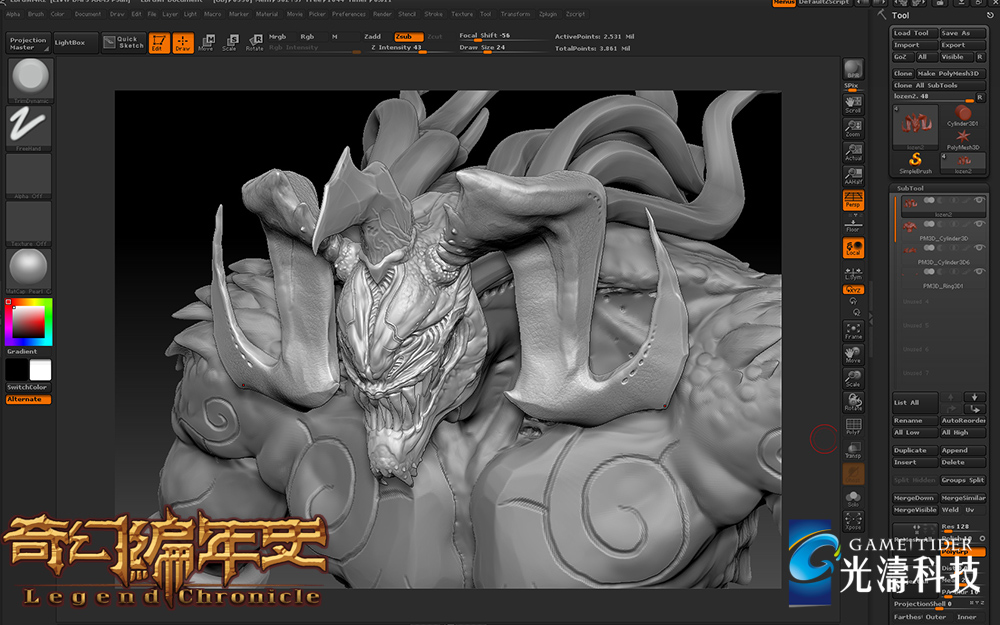Pick a color in the color square

pos(29,320)
